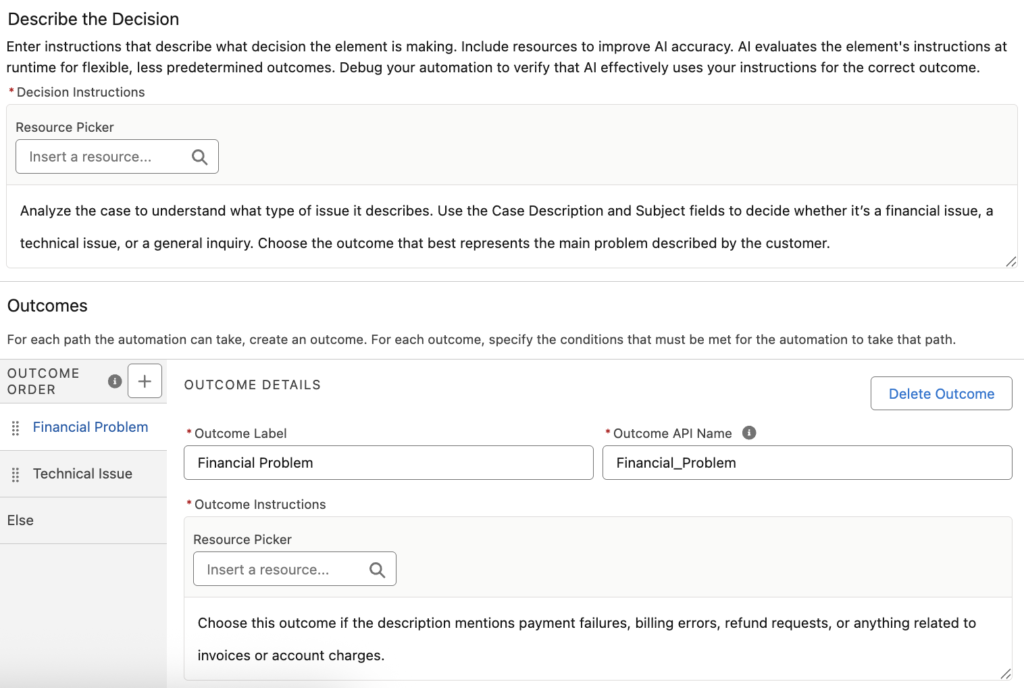Click the Decision Instructions textarea resize handle
Screen dimensions: 1024x688
[x=1011, y=261]
